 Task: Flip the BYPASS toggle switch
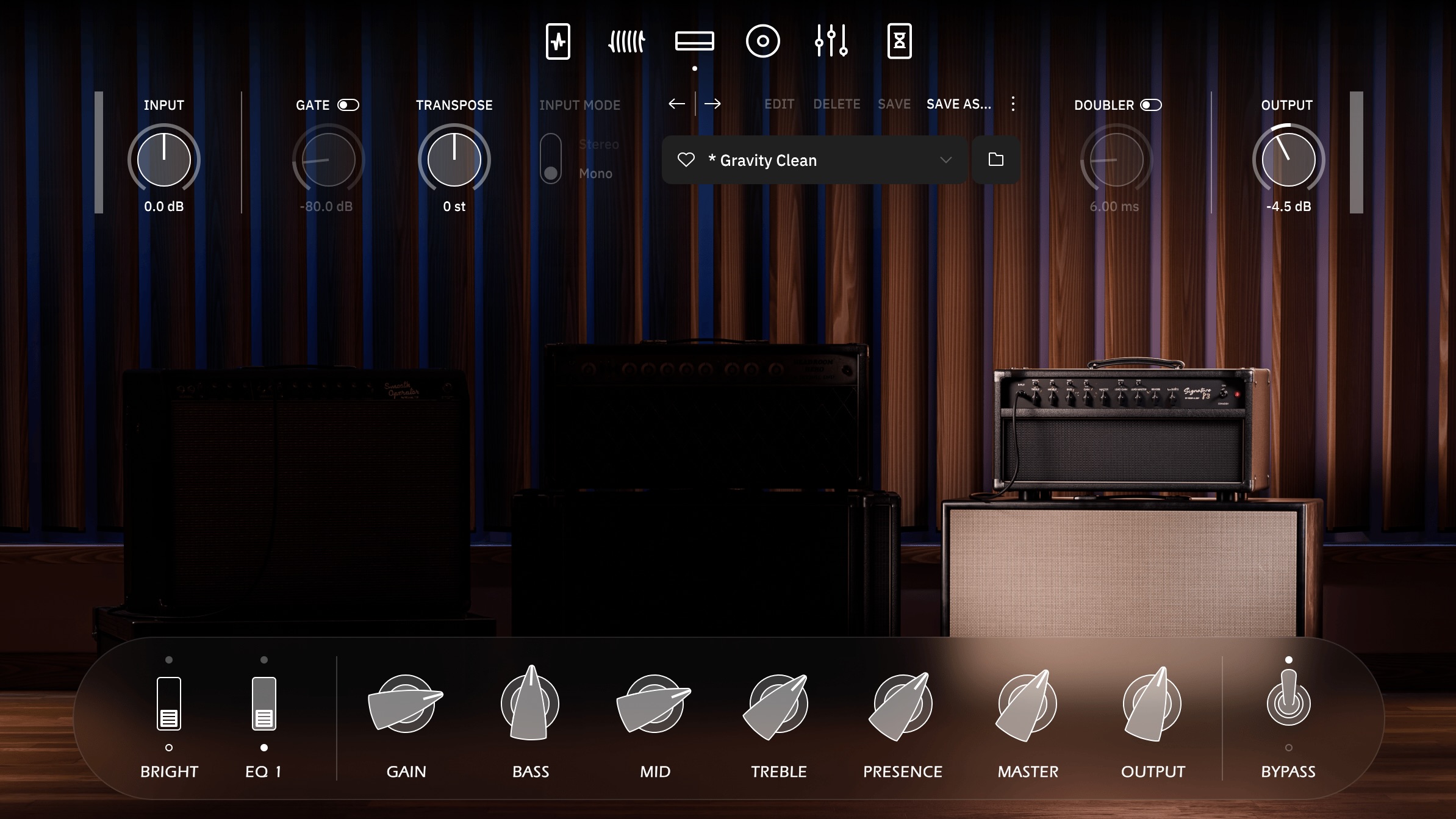(1288, 707)
